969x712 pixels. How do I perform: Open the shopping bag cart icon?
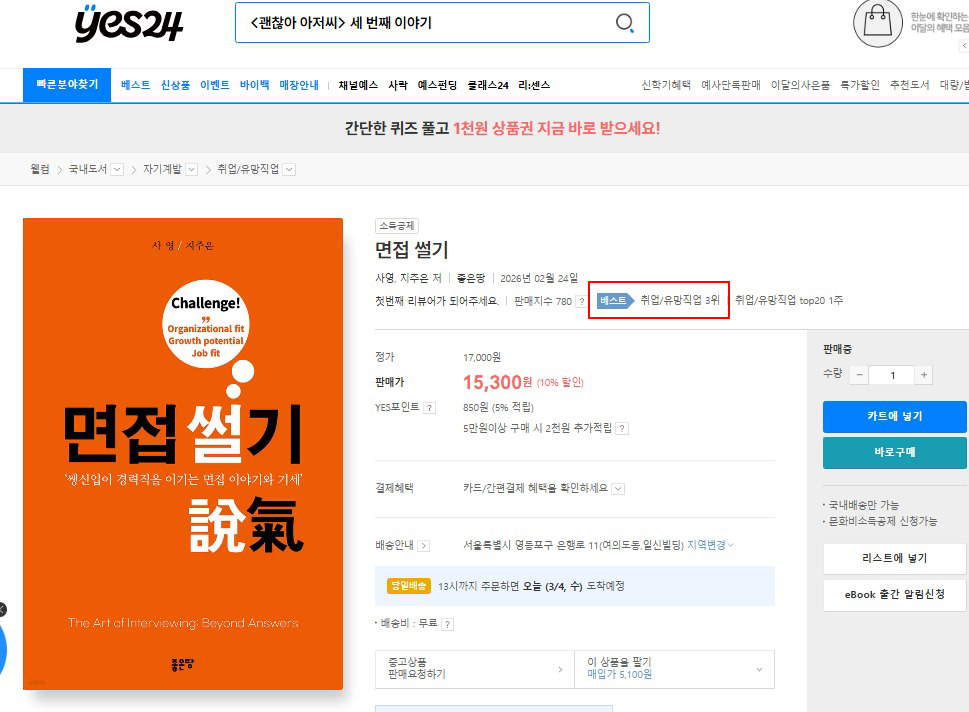tap(877, 24)
